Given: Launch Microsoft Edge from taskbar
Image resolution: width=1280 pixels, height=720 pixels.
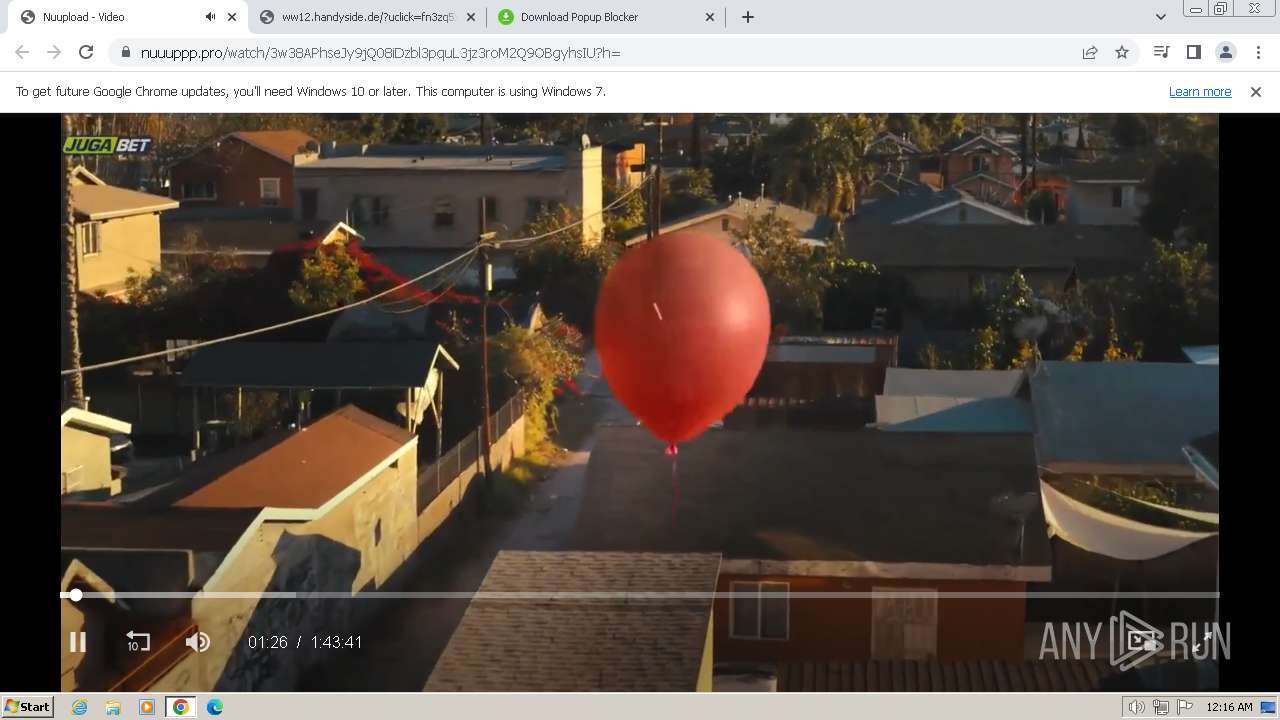Looking at the screenshot, I should point(215,707).
